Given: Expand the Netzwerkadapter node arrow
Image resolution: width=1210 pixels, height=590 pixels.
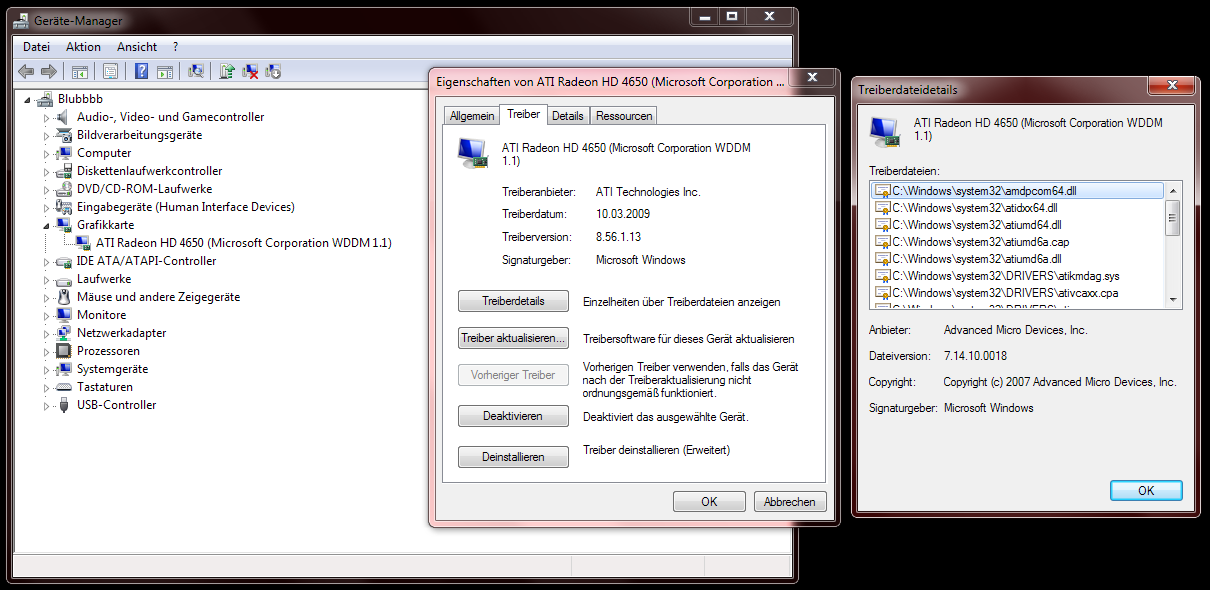Looking at the screenshot, I should point(45,333).
